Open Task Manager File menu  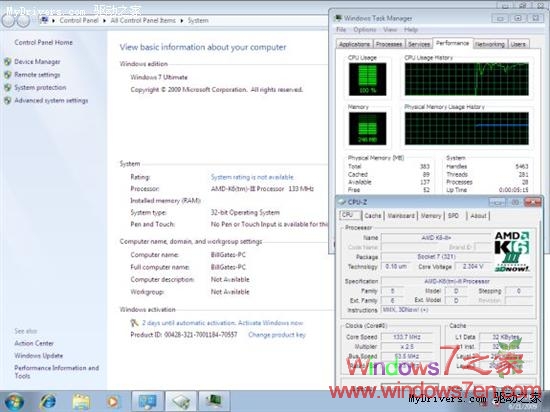click(341, 30)
